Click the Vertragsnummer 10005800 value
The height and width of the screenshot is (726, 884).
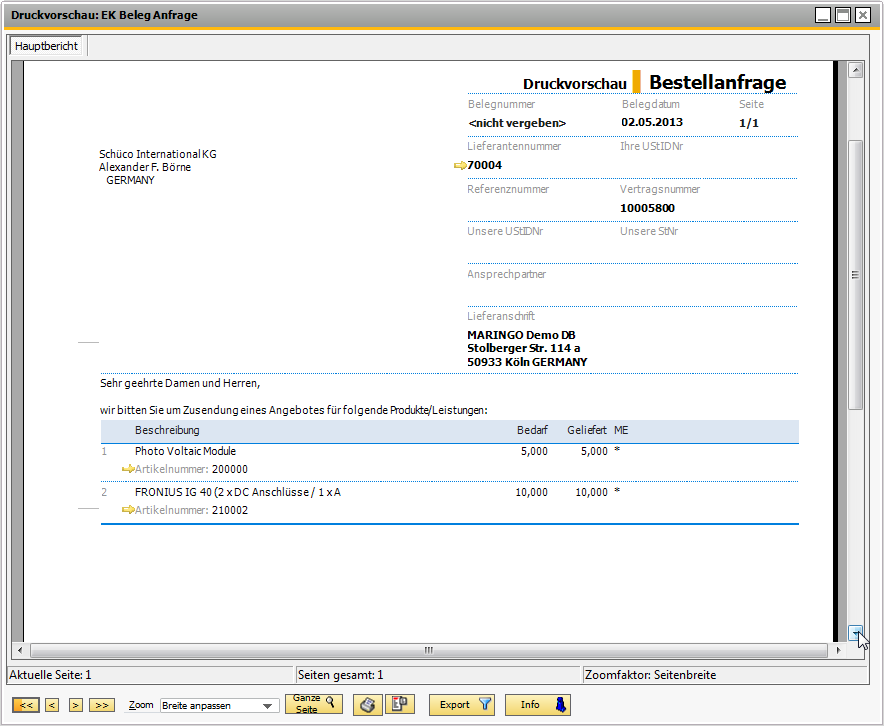pos(647,208)
